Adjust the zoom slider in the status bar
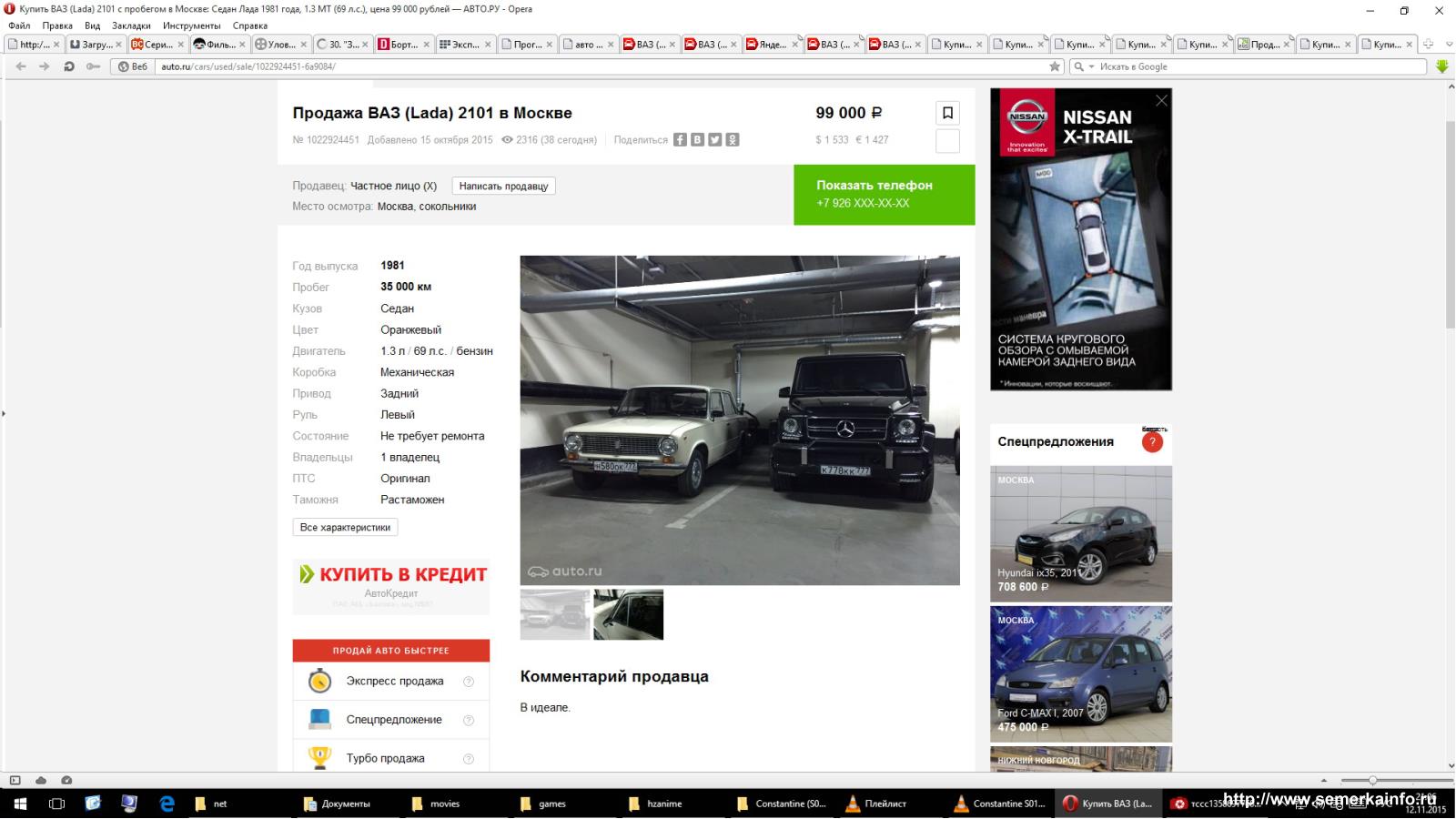This screenshot has height=819, width=1456. (x=1372, y=780)
